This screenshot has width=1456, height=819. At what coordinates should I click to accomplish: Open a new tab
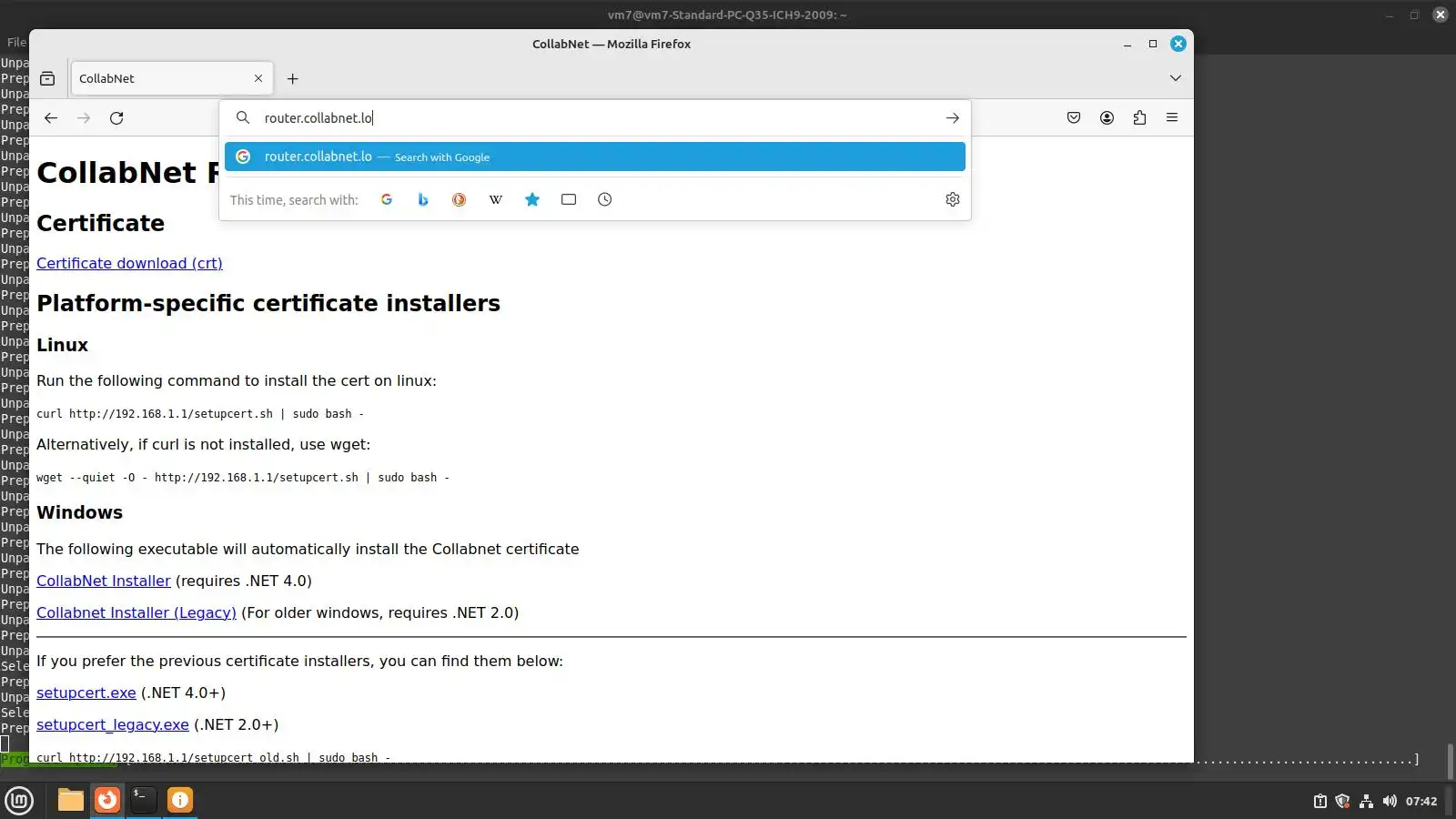292,78
